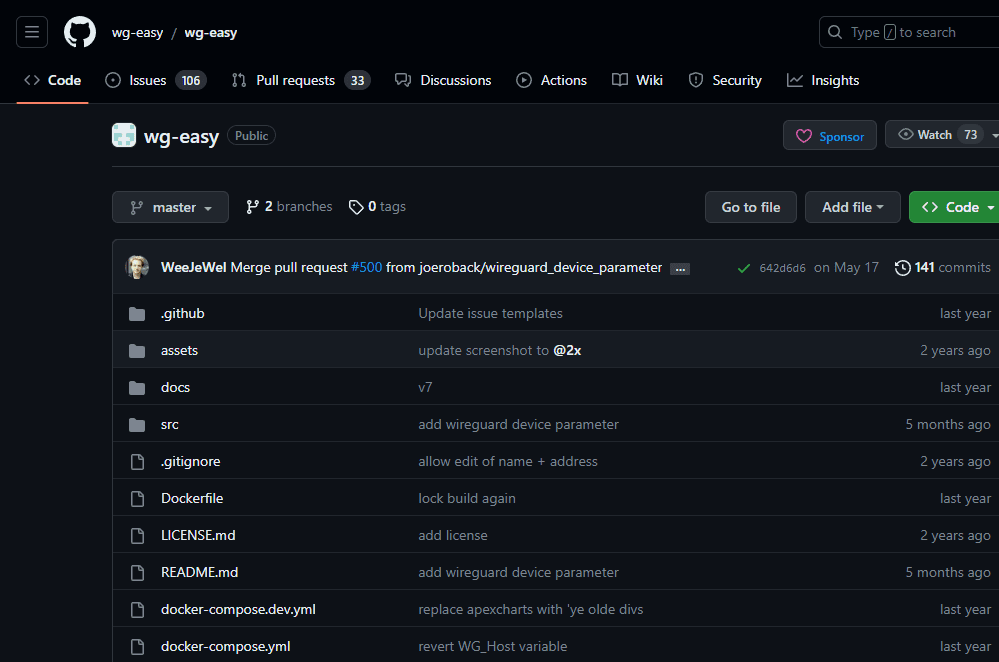Click WeeJeWel's profile avatar
The height and width of the screenshot is (662, 999).
coord(137,268)
